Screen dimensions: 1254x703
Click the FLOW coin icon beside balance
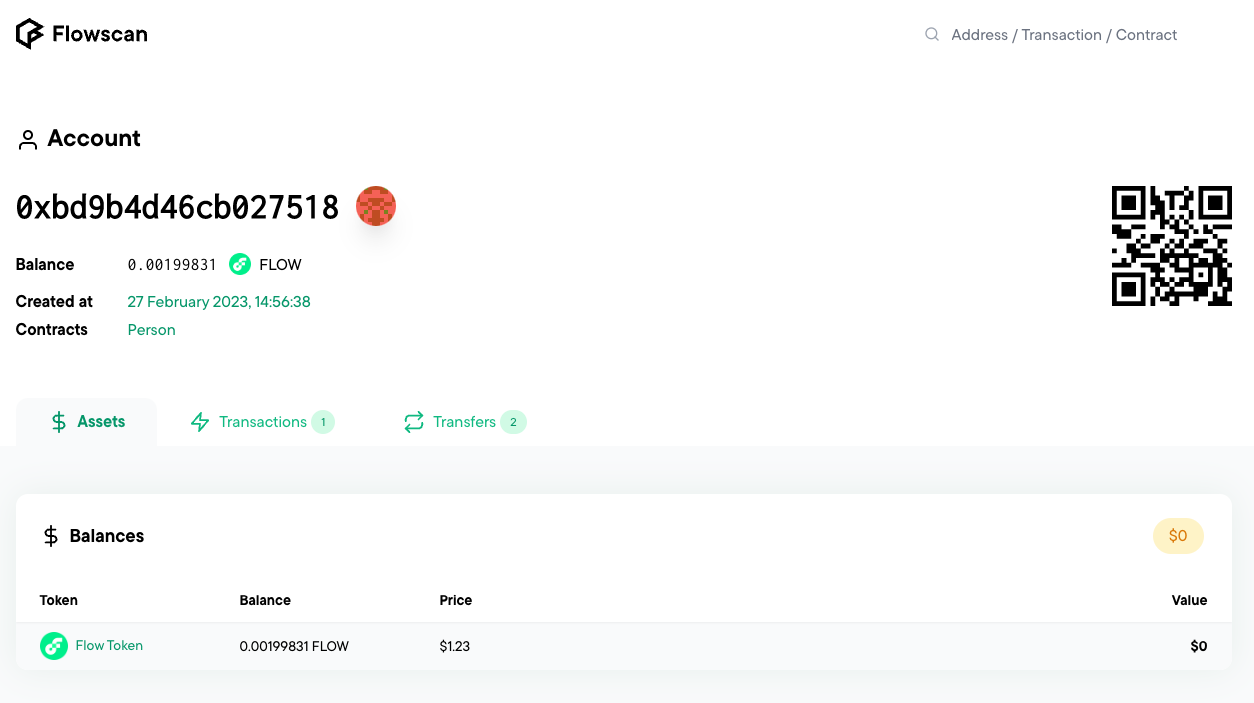(x=239, y=264)
